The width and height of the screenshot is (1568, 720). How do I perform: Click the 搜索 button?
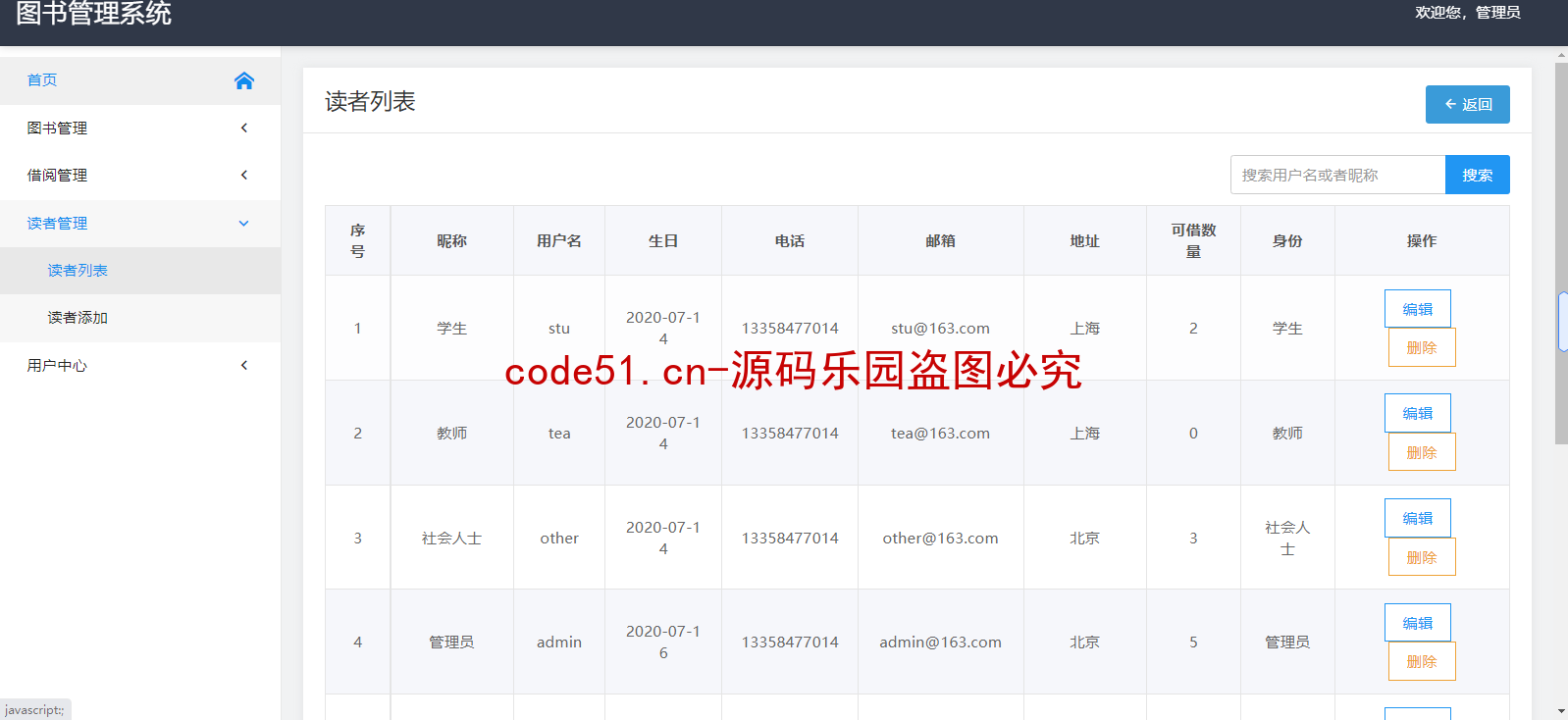tap(1477, 175)
